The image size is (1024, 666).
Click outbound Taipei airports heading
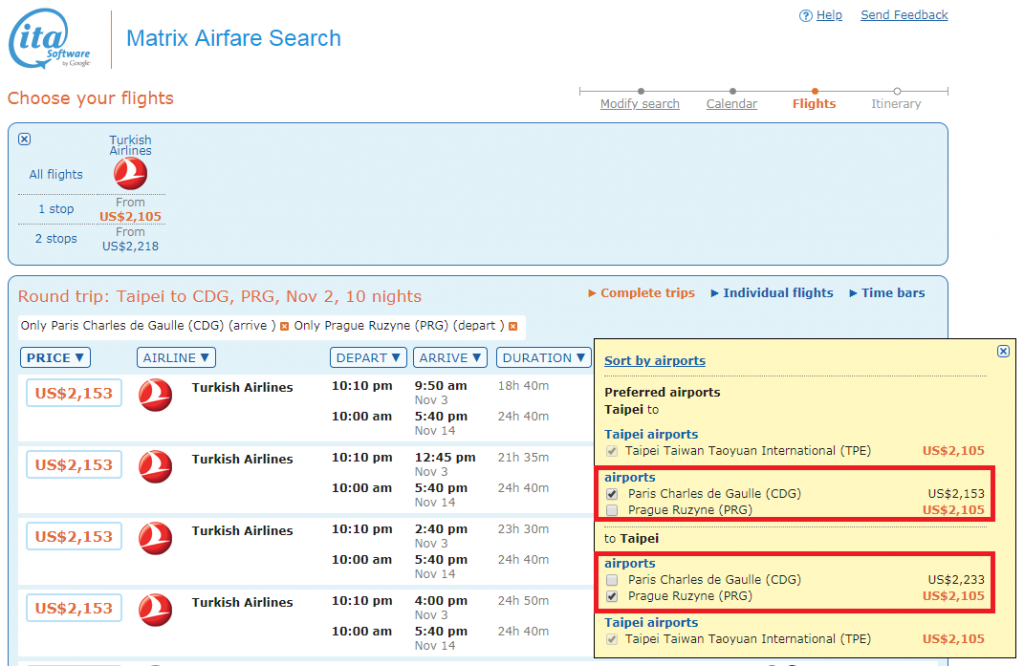point(650,434)
